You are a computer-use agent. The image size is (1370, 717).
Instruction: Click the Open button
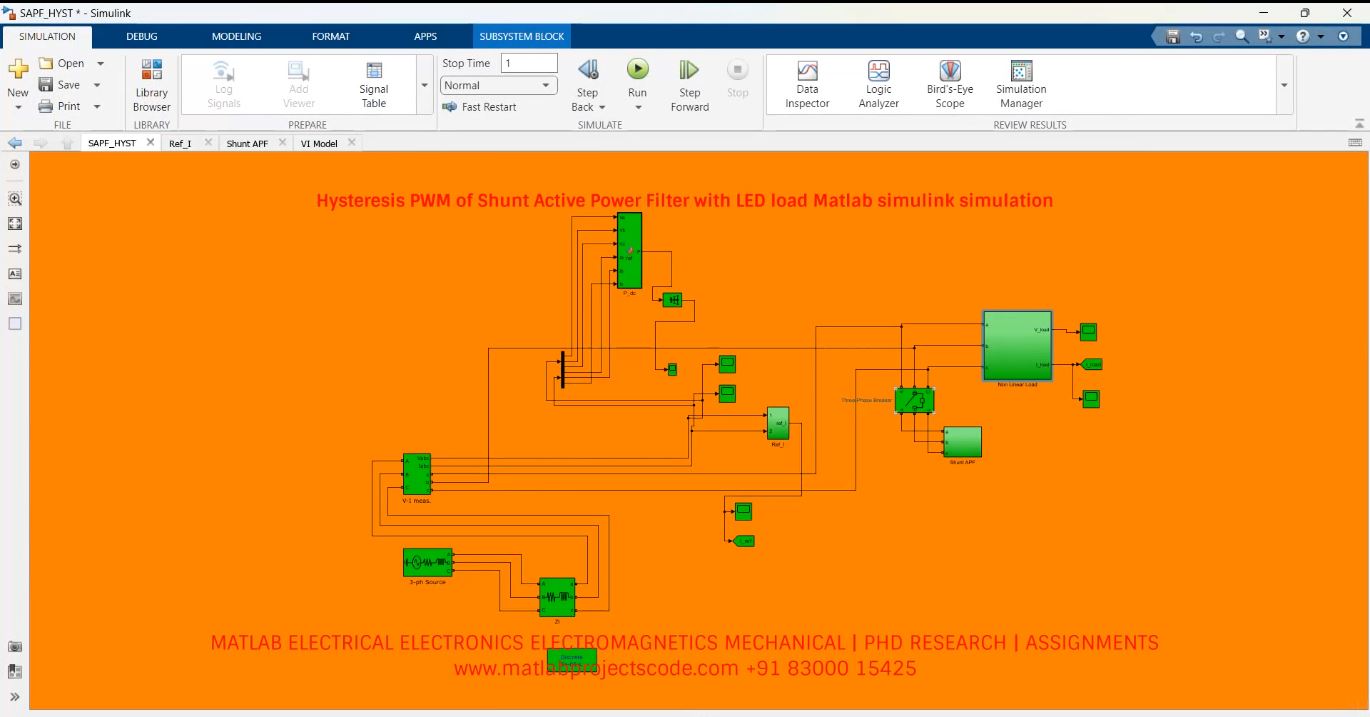click(69, 62)
